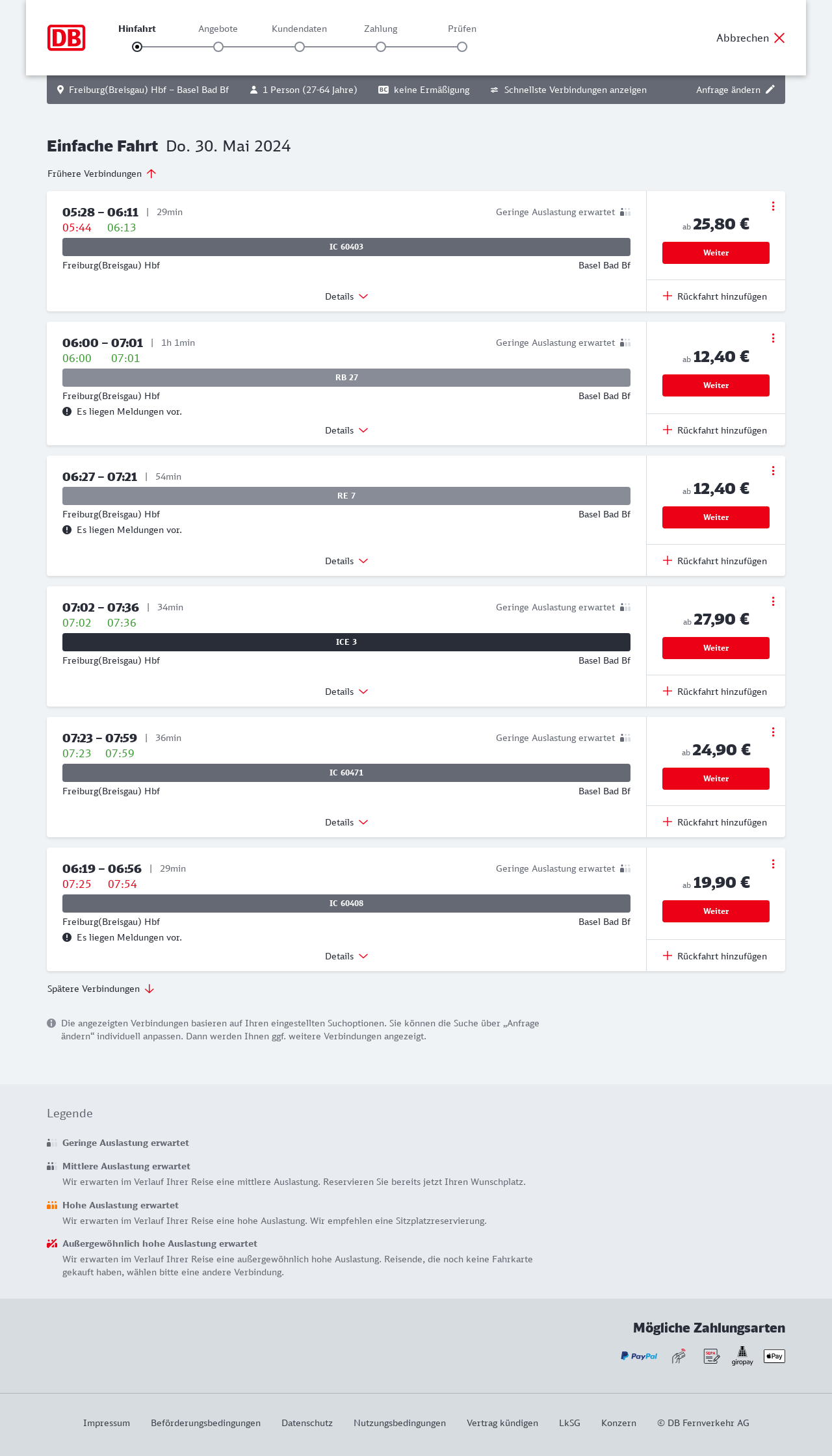Click the PayPal payment icon

click(639, 1356)
